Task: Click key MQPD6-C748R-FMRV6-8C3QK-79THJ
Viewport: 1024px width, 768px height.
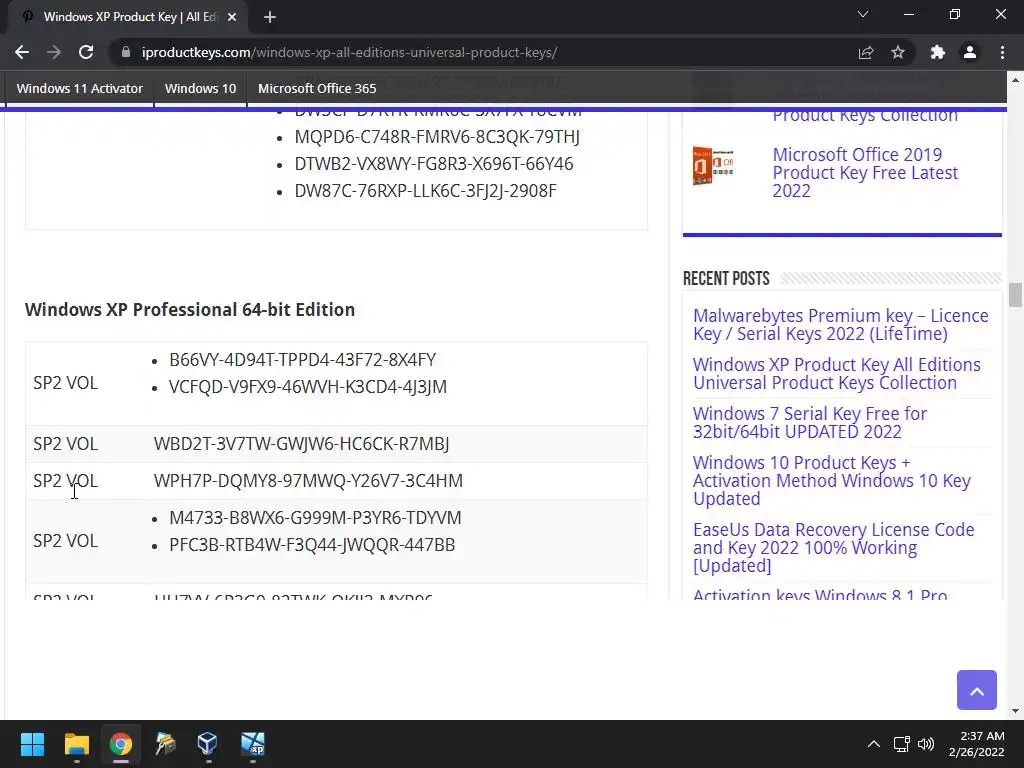Action: (437, 136)
